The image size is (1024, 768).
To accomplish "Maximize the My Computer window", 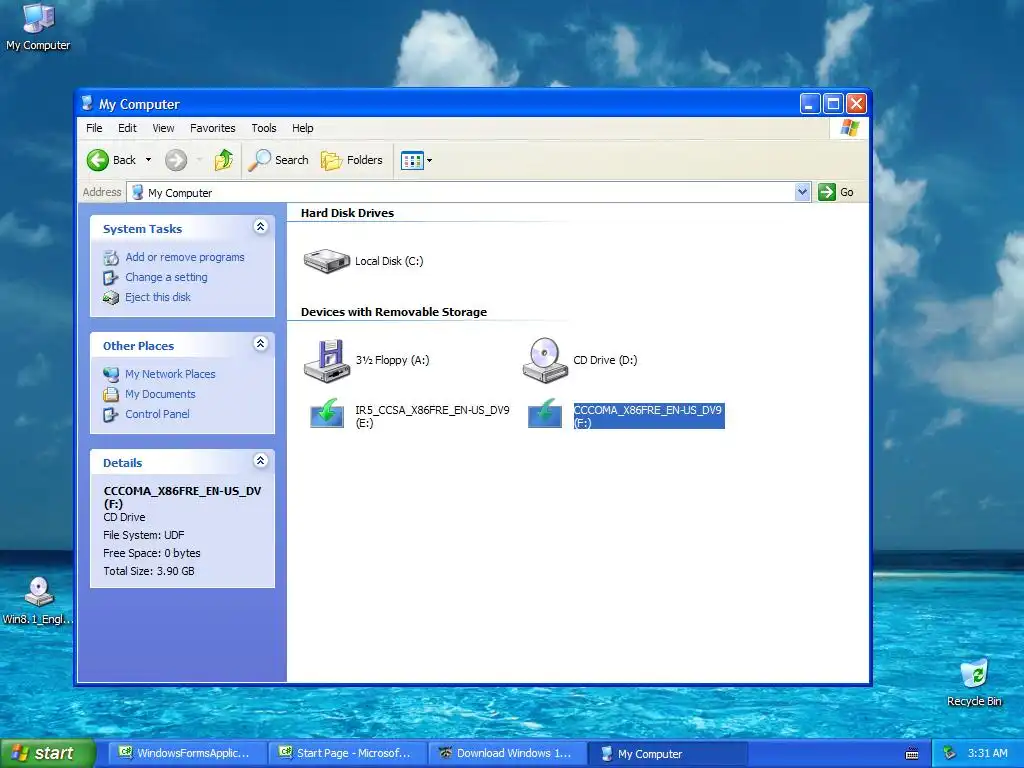I will [833, 104].
